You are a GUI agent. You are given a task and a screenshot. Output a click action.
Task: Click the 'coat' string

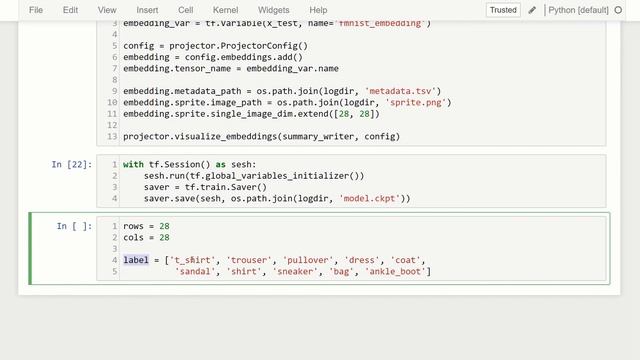(x=405, y=260)
